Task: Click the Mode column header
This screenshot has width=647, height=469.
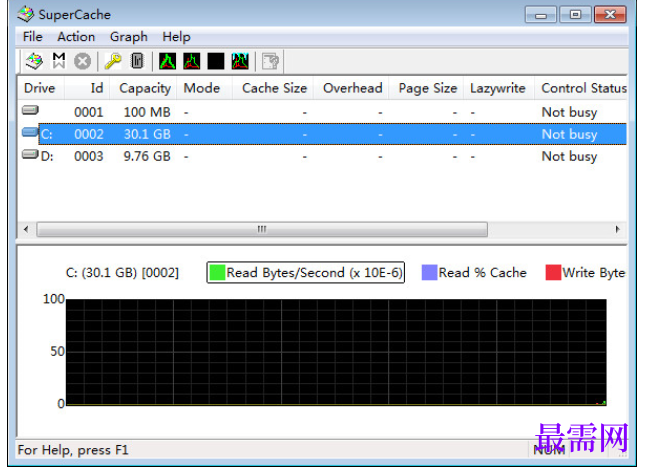Action: 204,88
